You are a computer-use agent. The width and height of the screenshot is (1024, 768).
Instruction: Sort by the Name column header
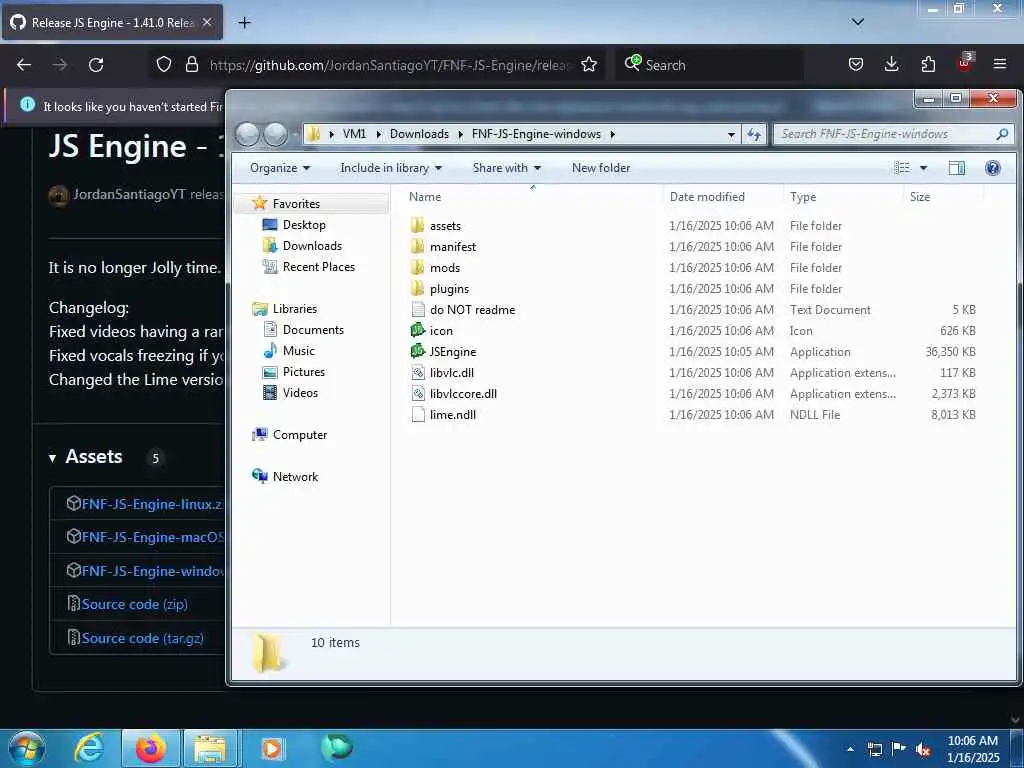532,197
